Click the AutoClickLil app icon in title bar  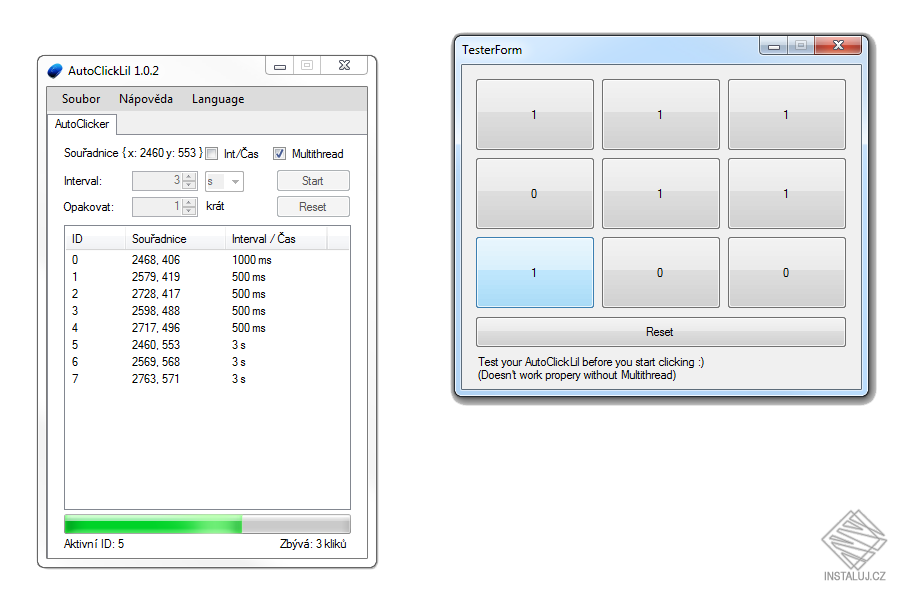tap(55, 70)
